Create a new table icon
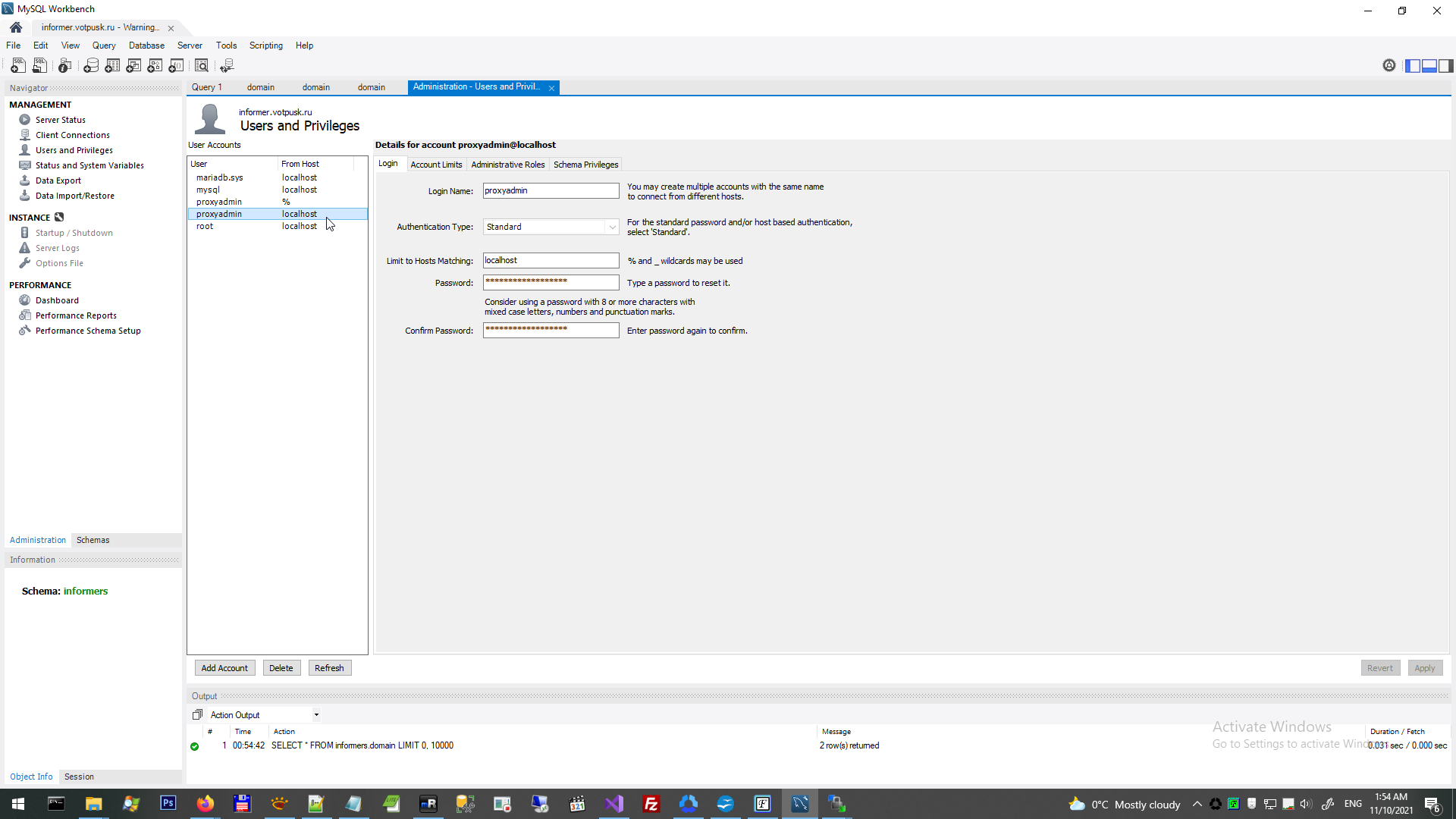The image size is (1456, 819). click(x=112, y=66)
